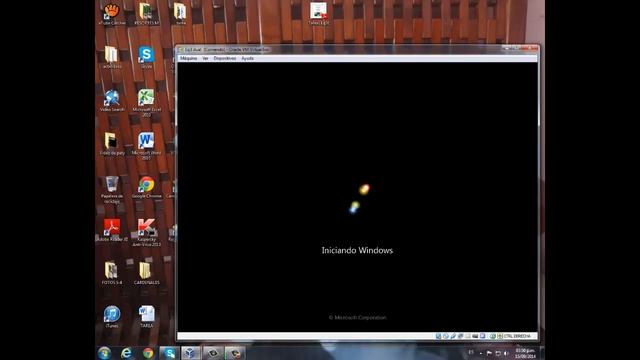Screen dimensions: 640x360
Task: Select the Kaspersky Anti-Virus 2013 icon
Action: point(146,233)
